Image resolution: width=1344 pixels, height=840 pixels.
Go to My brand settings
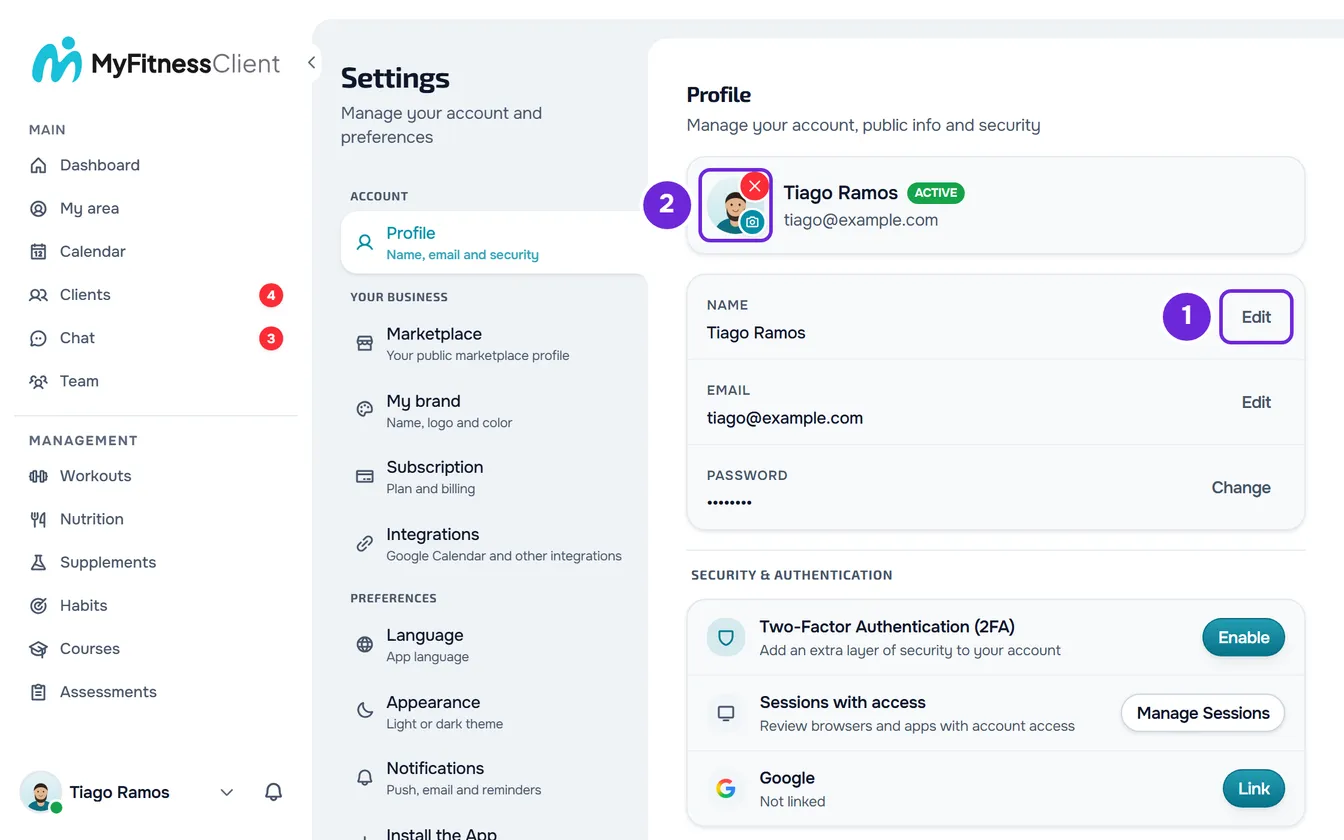click(493, 410)
